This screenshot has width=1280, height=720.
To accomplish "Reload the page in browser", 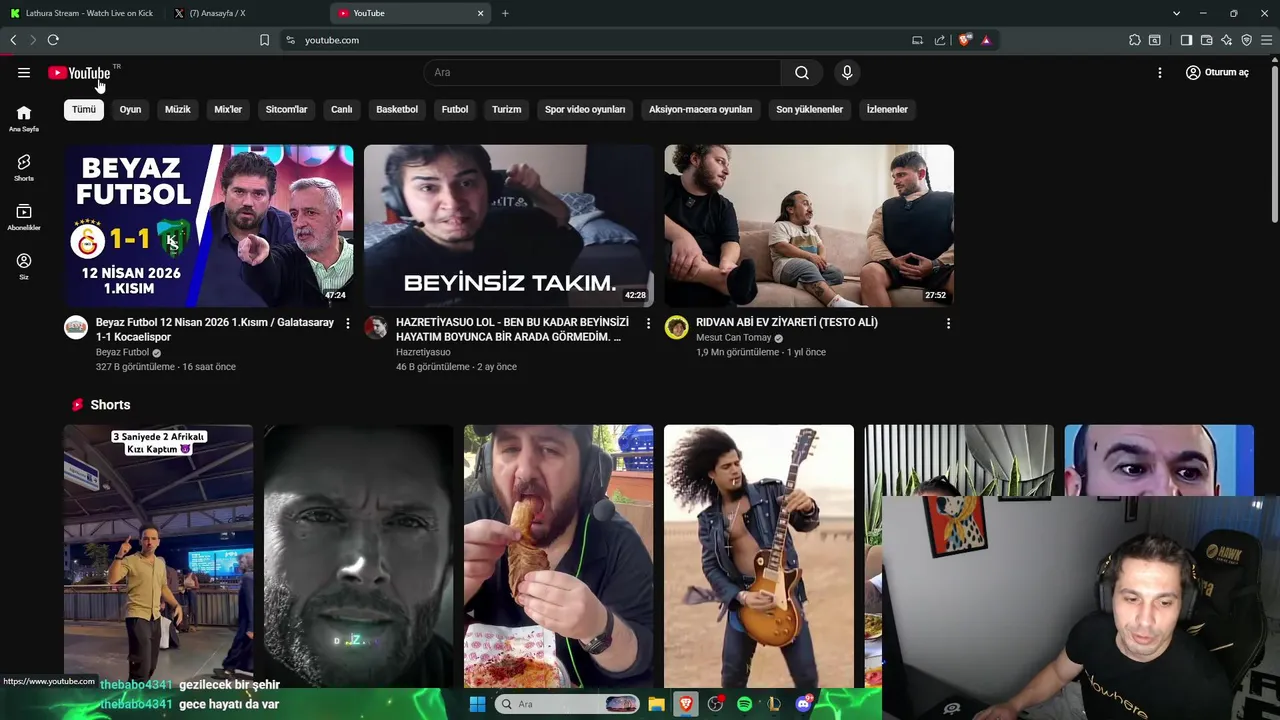I will click(53, 40).
